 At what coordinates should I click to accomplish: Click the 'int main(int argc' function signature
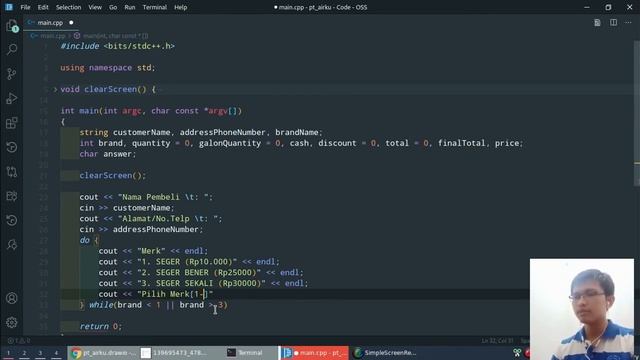pos(151,111)
